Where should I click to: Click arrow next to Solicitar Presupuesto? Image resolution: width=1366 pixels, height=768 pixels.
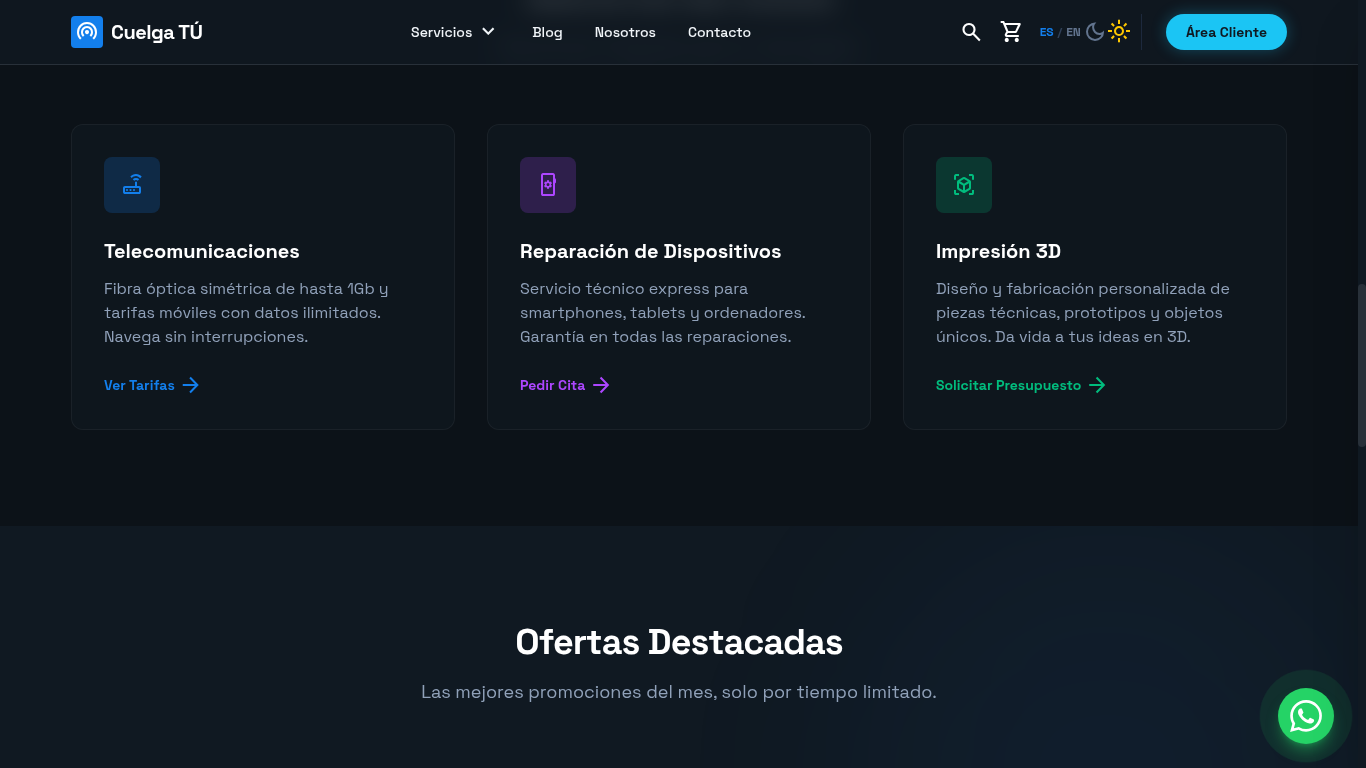click(x=1097, y=385)
